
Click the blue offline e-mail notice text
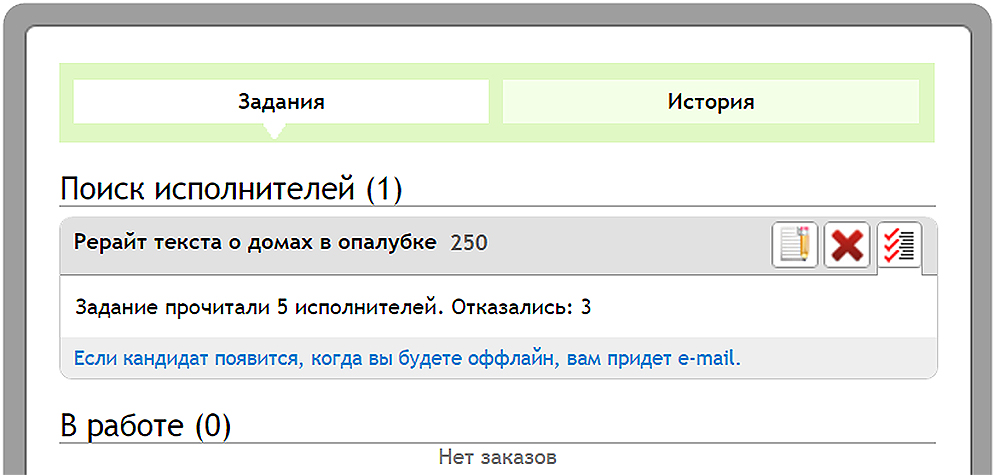pyautogui.click(x=407, y=358)
